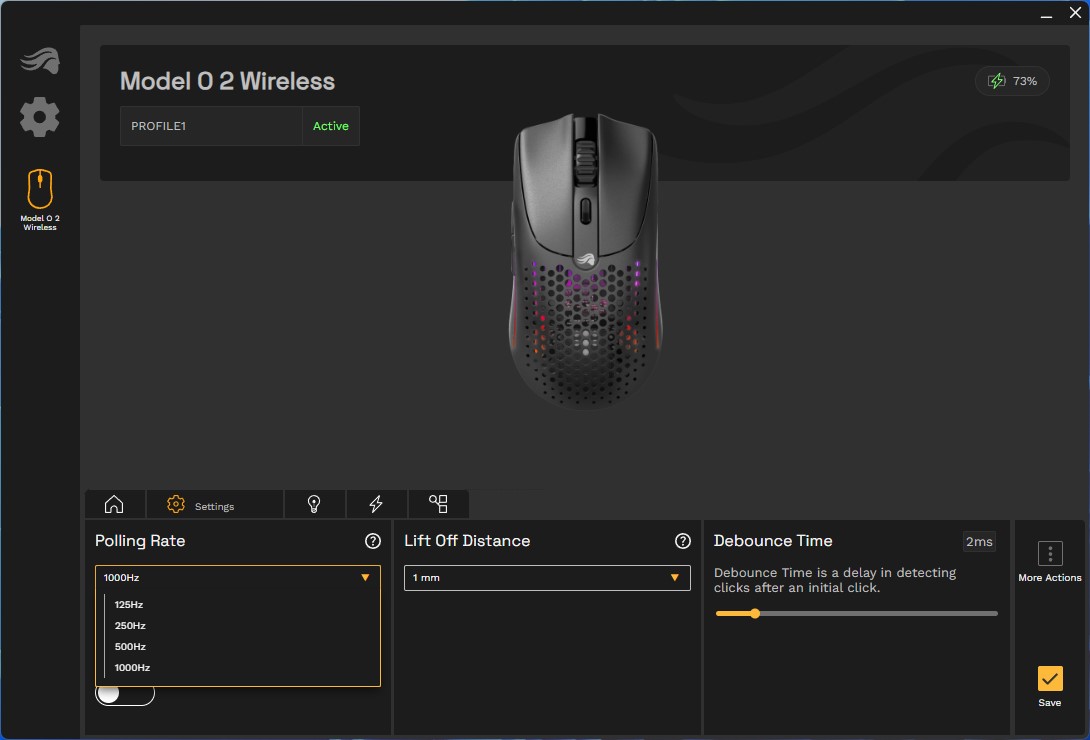Open the key binding tab icon

438,505
